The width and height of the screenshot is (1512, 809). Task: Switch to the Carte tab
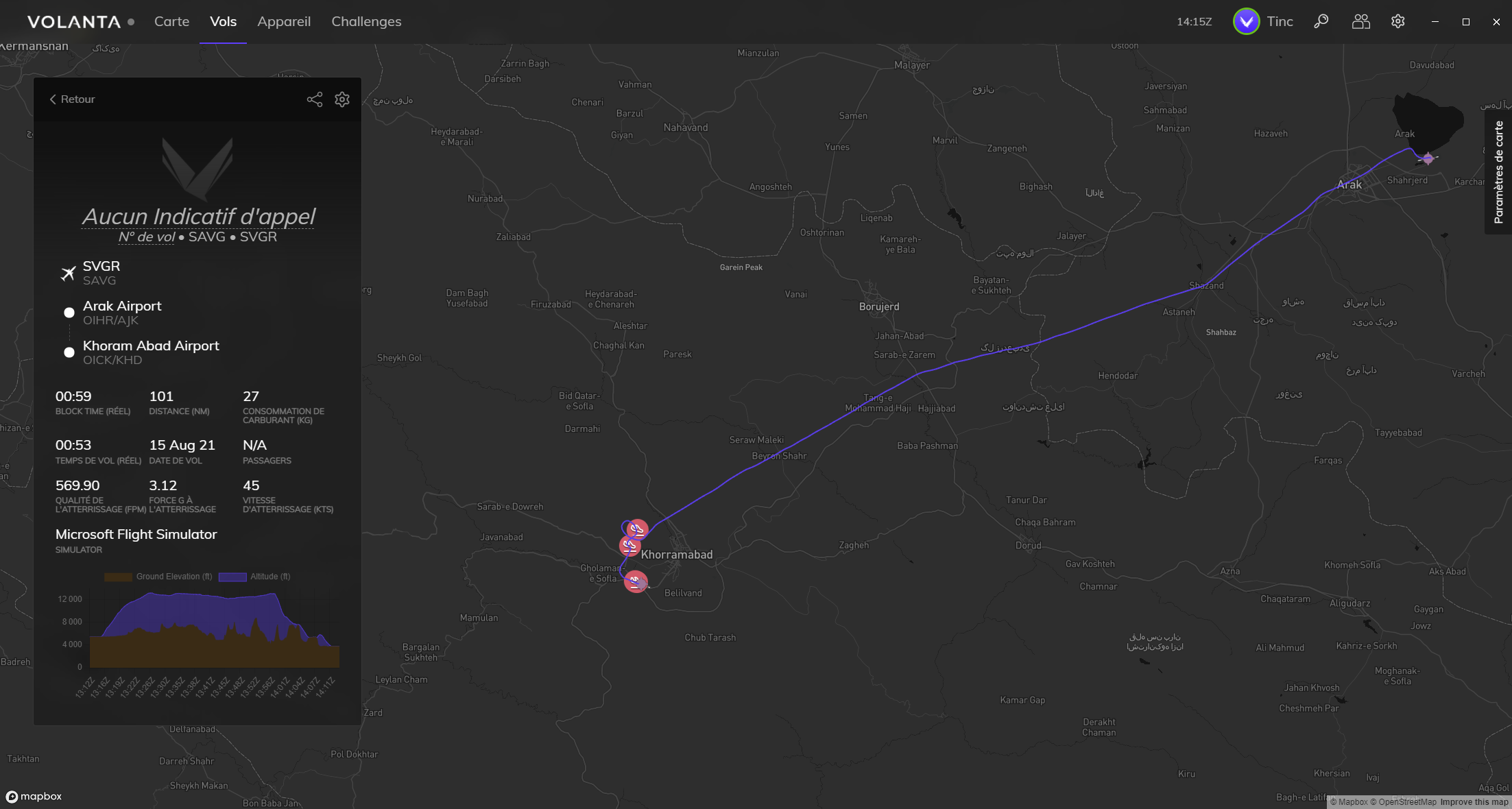click(171, 21)
